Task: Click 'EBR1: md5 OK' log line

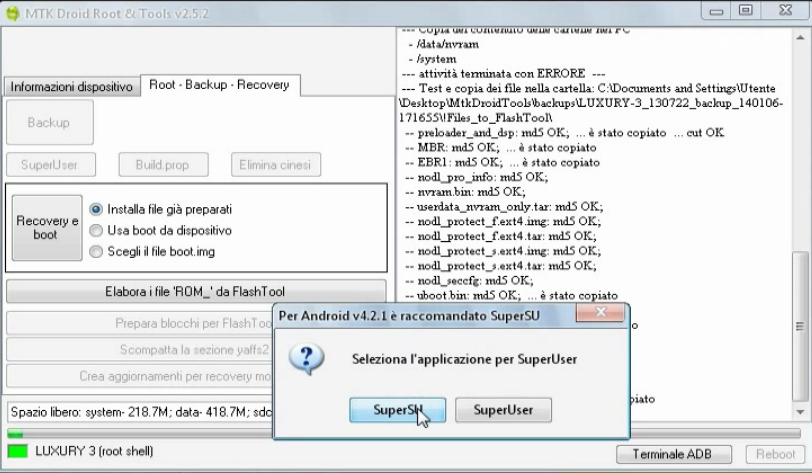Action: [502, 162]
